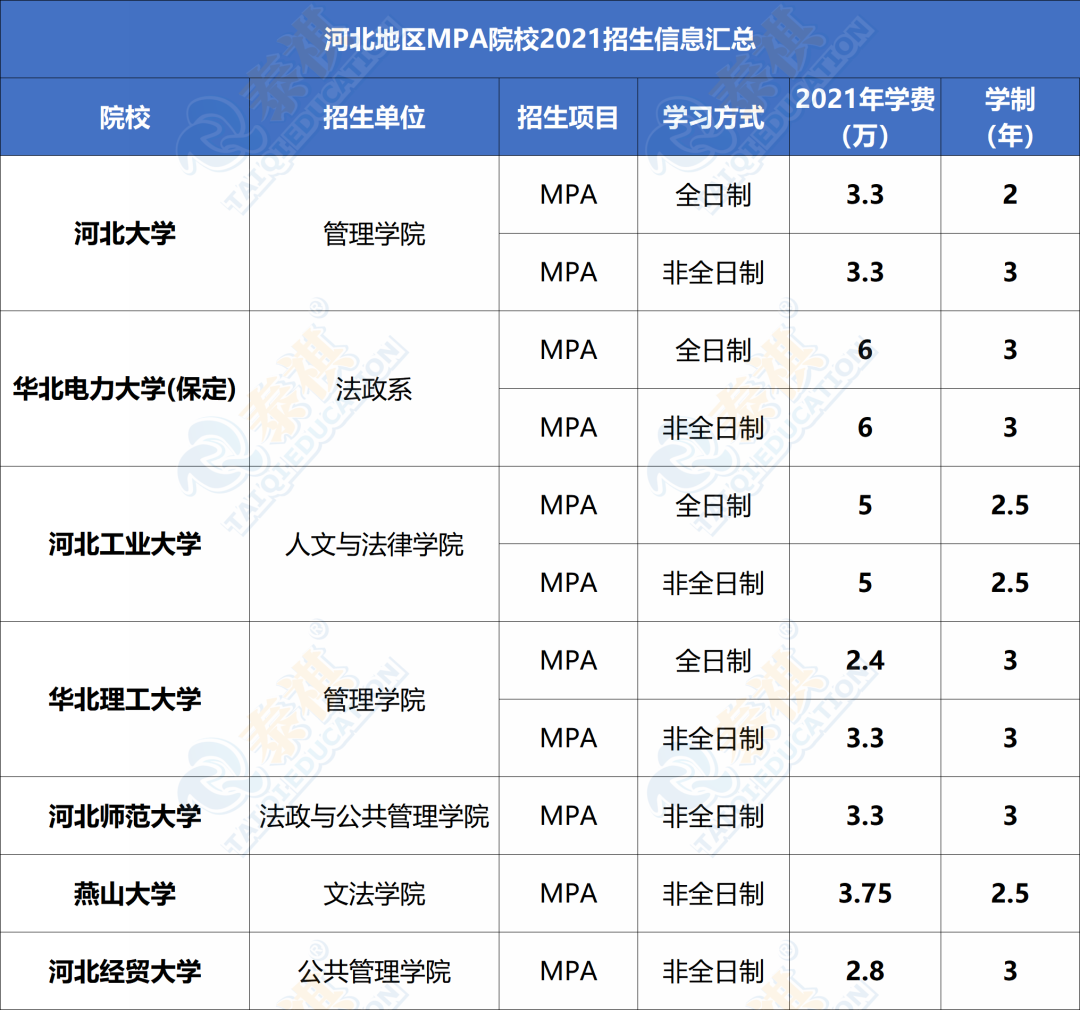Select the 院校 column header
Image resolution: width=1080 pixels, height=1010 pixels.
coord(125,118)
